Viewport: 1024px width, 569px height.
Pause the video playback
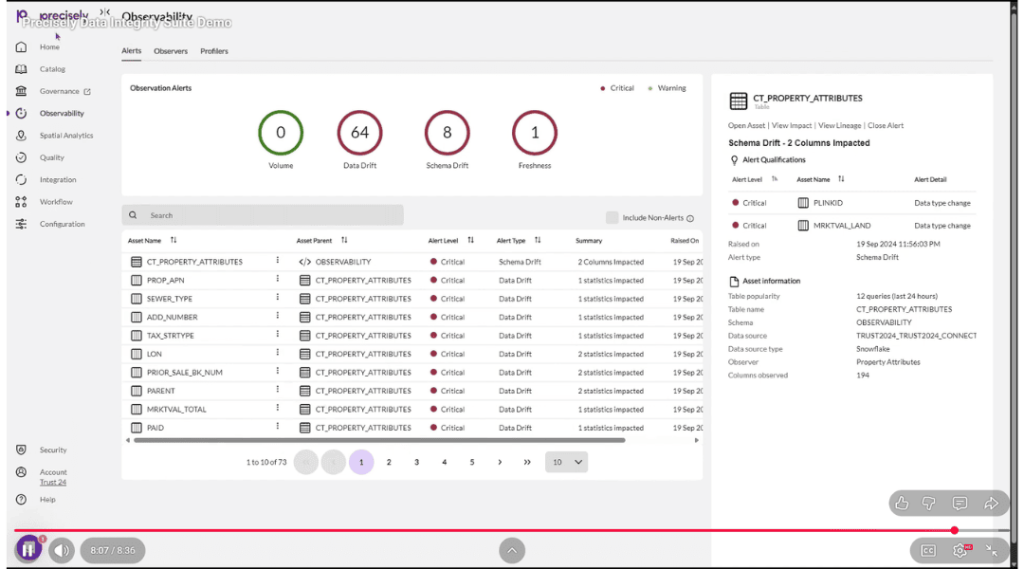pyautogui.click(x=28, y=549)
